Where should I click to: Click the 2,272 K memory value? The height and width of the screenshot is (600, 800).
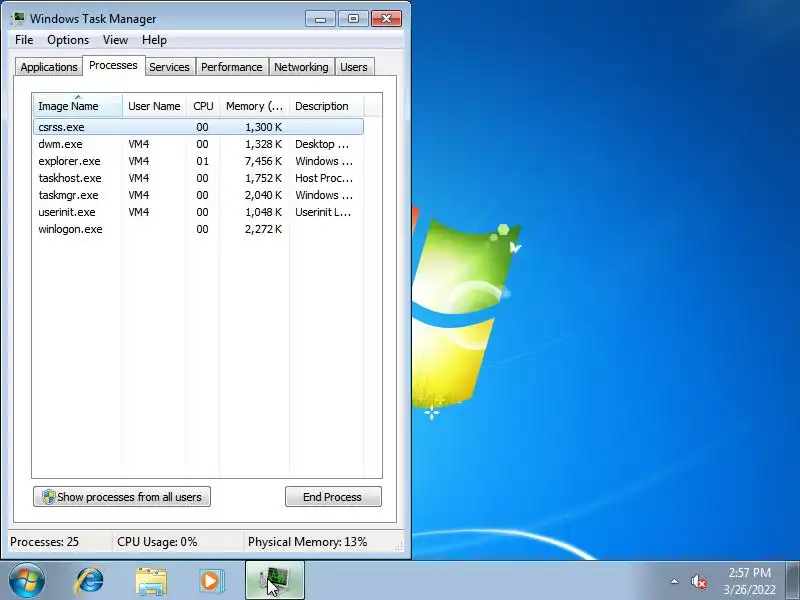[263, 229]
